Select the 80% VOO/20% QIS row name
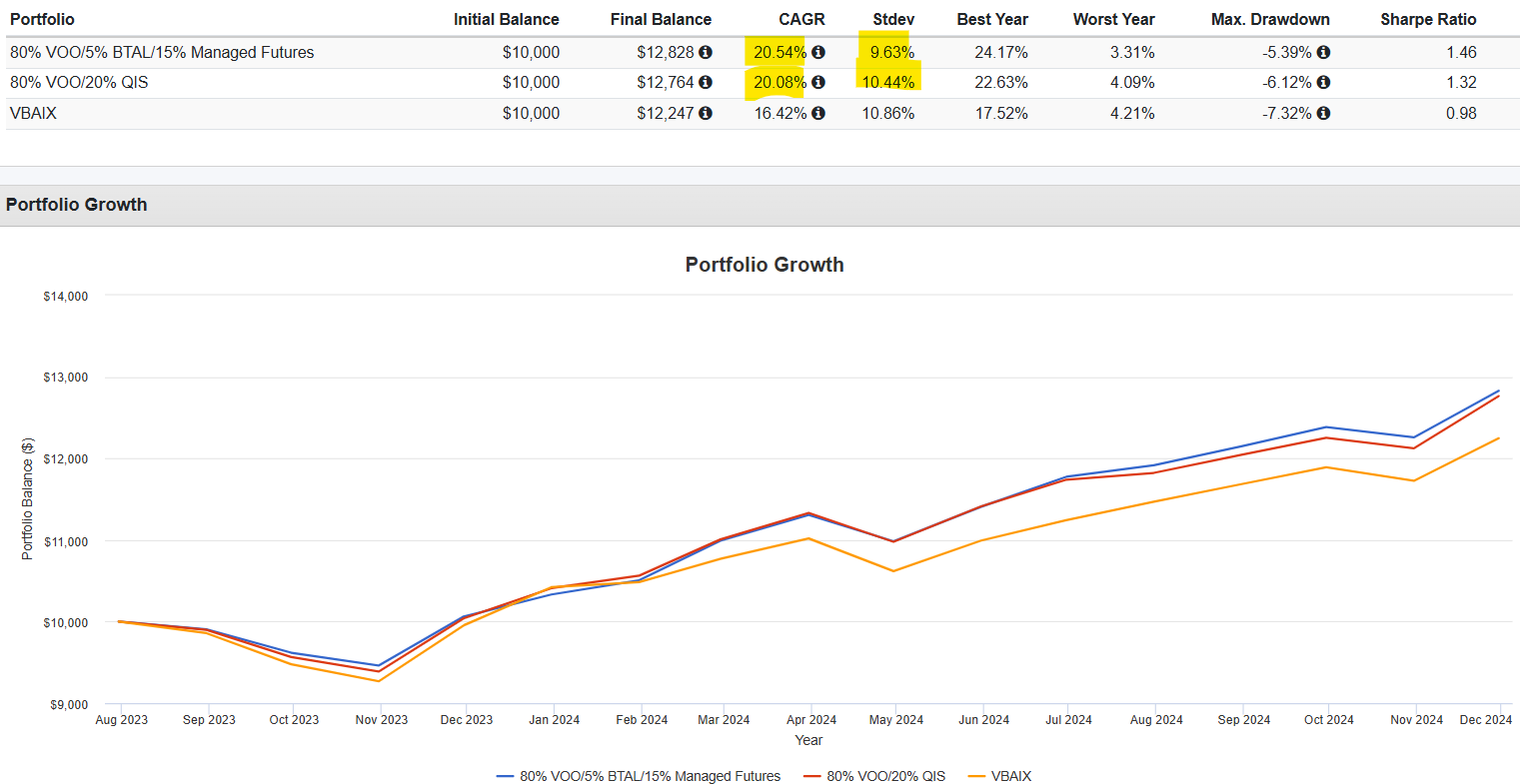The image size is (1520, 784). 79,83
